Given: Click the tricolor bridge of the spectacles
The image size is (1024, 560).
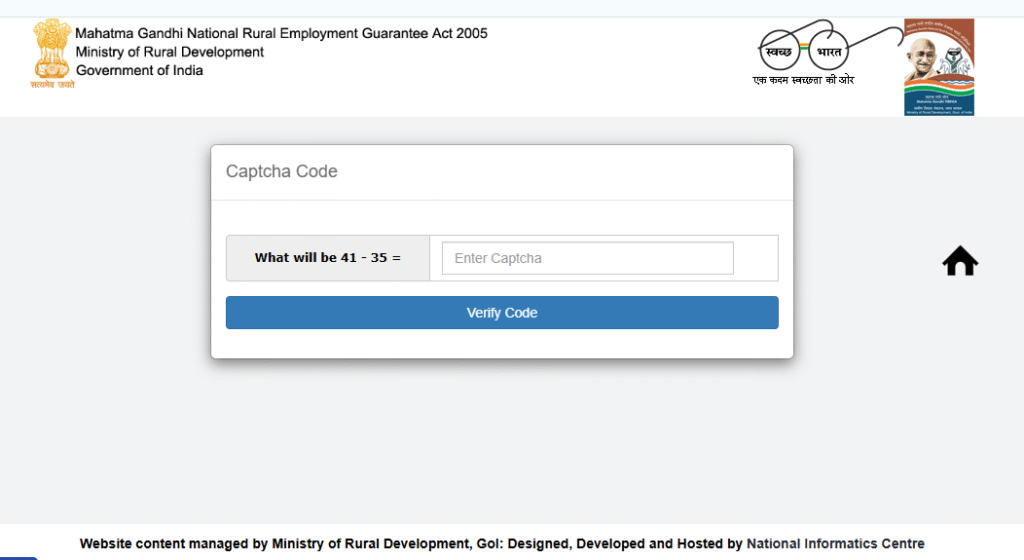Looking at the screenshot, I should 803,47.
